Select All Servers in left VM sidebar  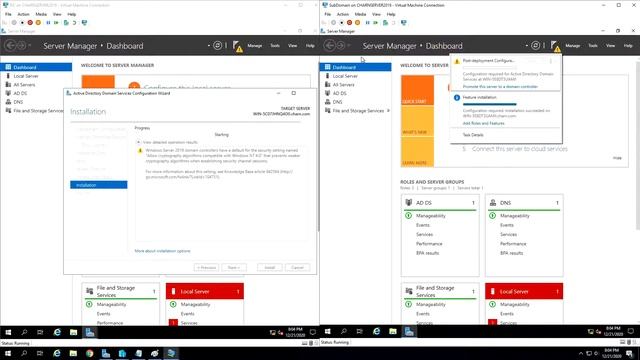pyautogui.click(x=24, y=85)
